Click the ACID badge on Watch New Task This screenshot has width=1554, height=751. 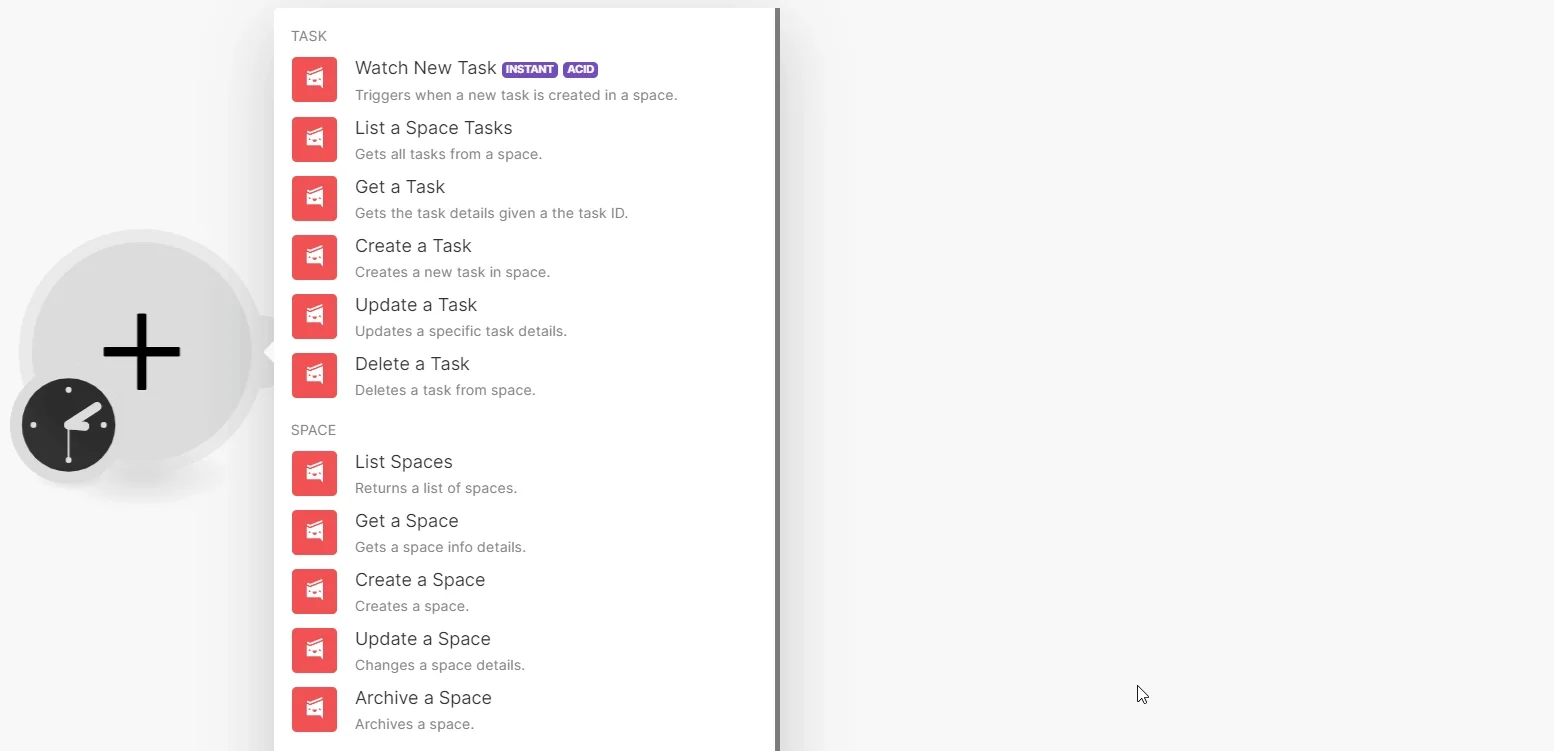pos(580,69)
